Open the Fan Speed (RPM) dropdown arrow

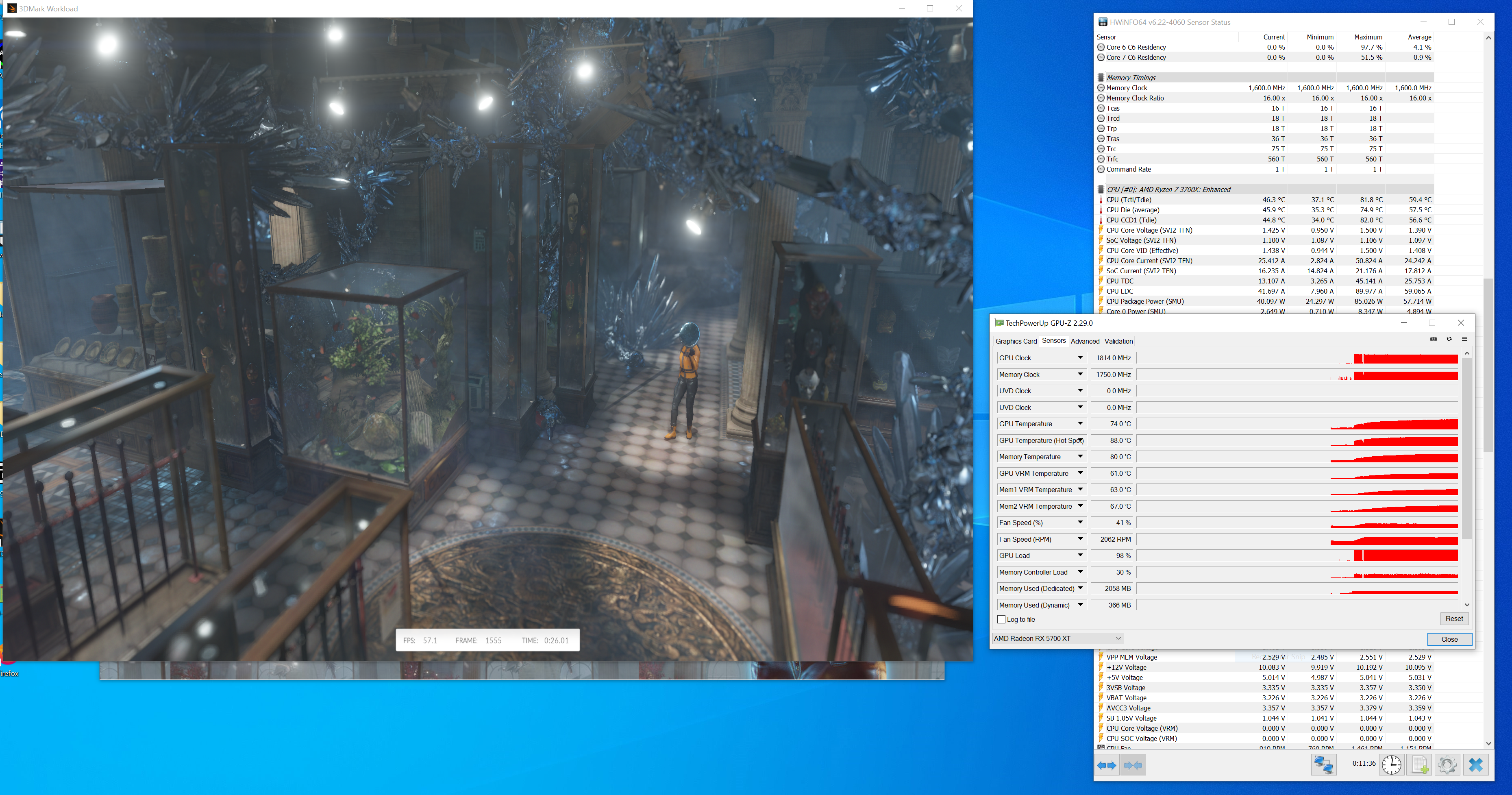pos(1080,539)
